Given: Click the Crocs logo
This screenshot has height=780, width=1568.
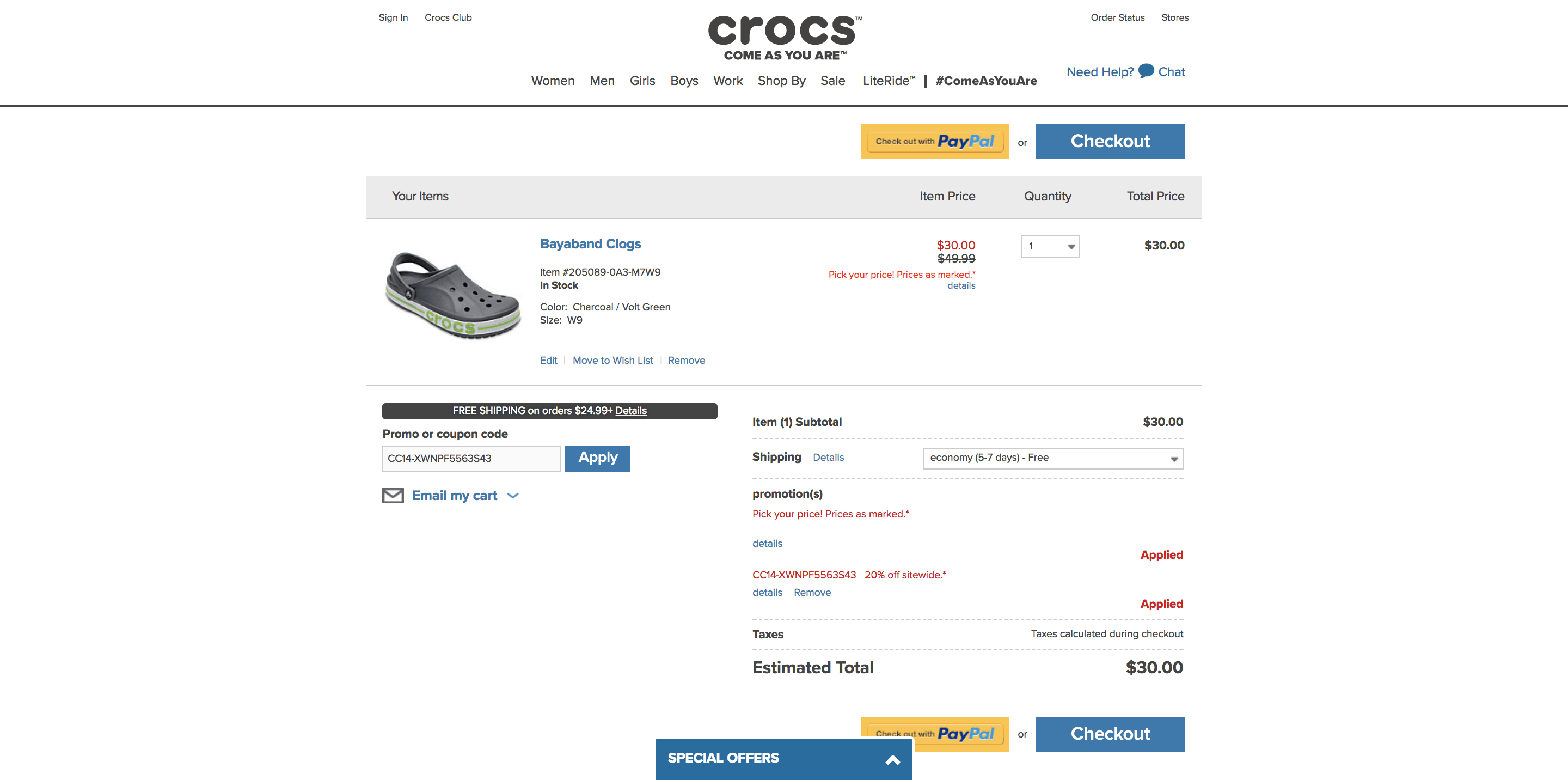Looking at the screenshot, I should [784, 33].
